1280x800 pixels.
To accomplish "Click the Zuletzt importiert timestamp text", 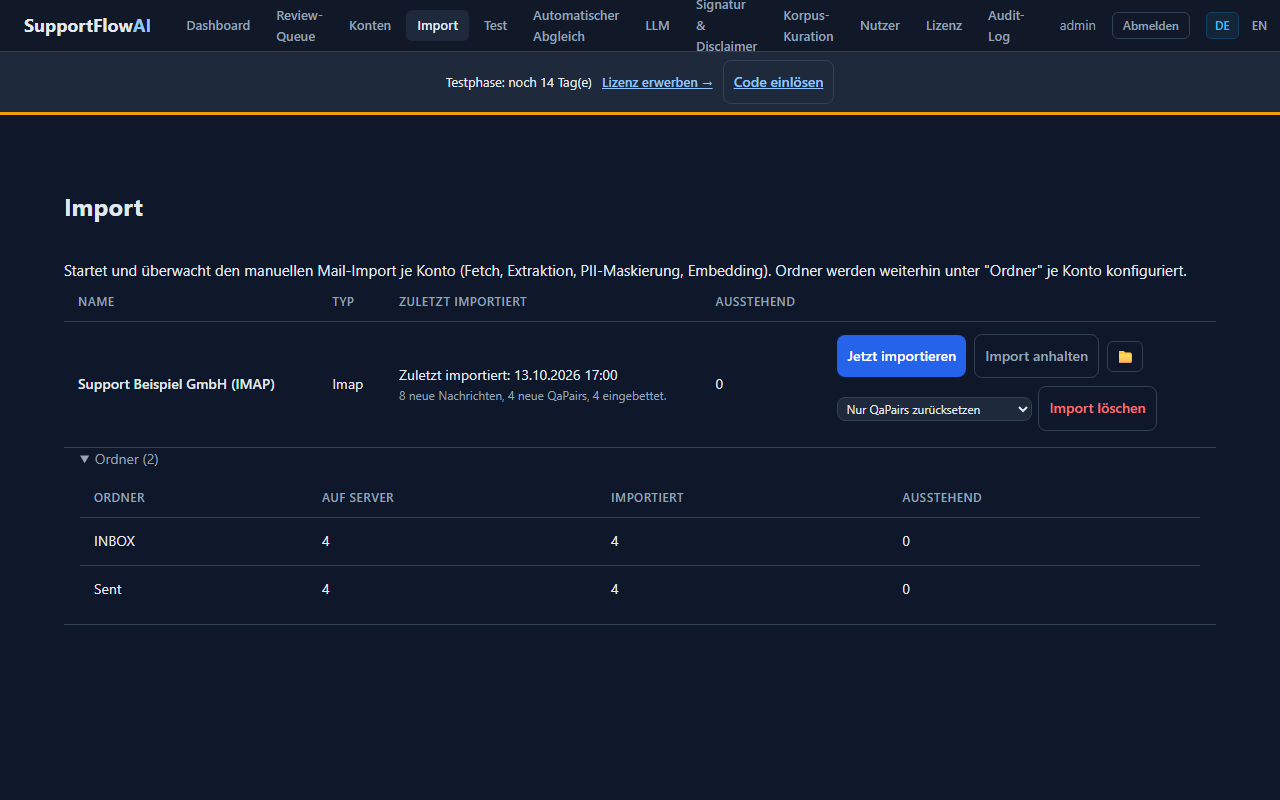I will pos(508,375).
